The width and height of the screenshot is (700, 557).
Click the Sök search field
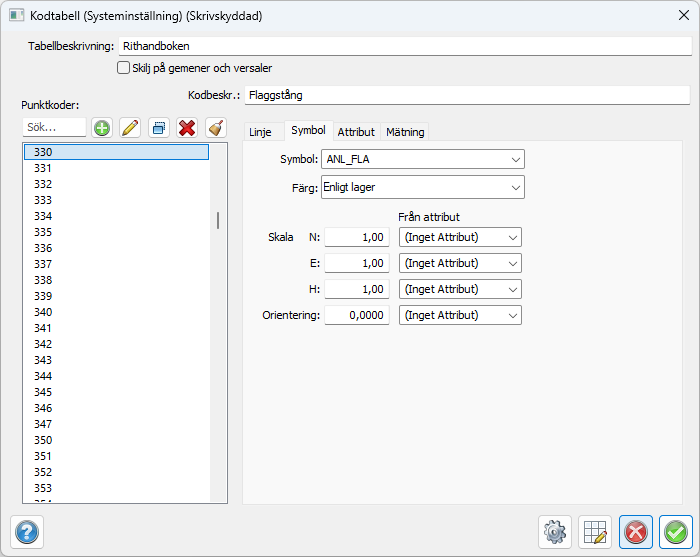54,128
